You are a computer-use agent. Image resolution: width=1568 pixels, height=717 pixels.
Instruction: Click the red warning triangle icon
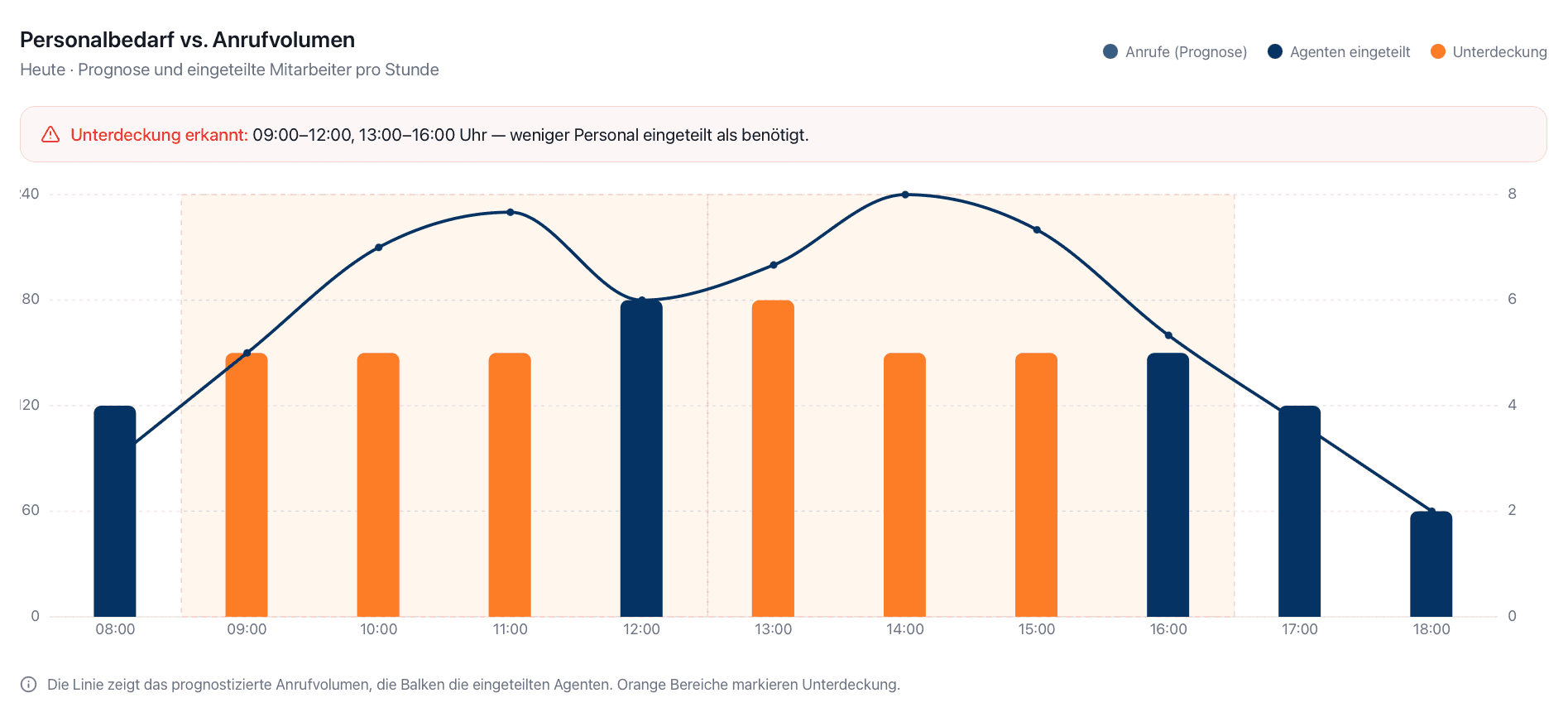click(x=50, y=134)
